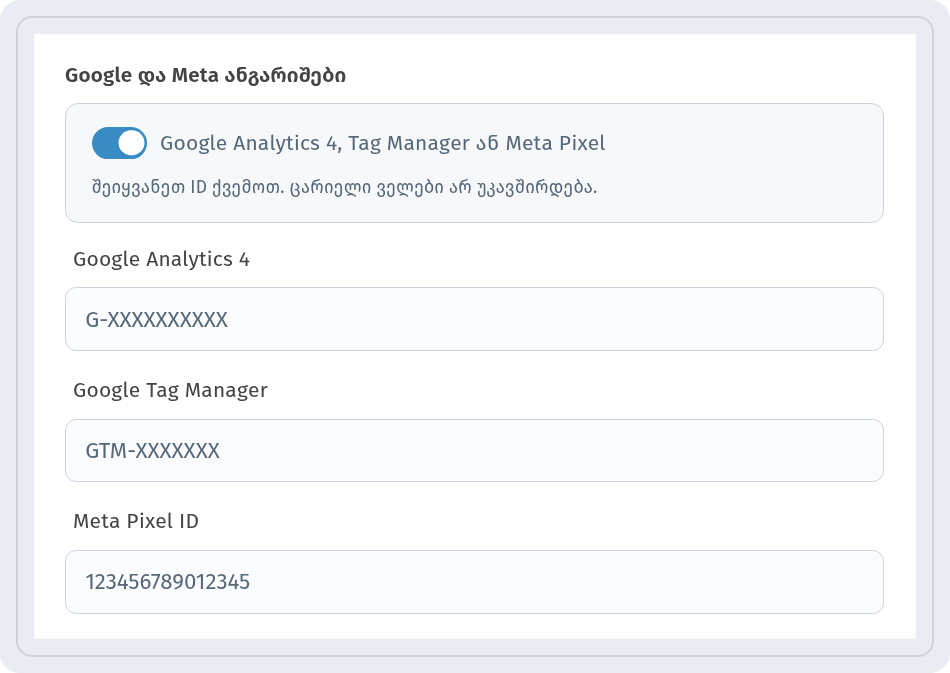Click the 'შეიყვანეთ ID ქვემოთ' helper text
The height and width of the screenshot is (673, 950).
tap(344, 187)
